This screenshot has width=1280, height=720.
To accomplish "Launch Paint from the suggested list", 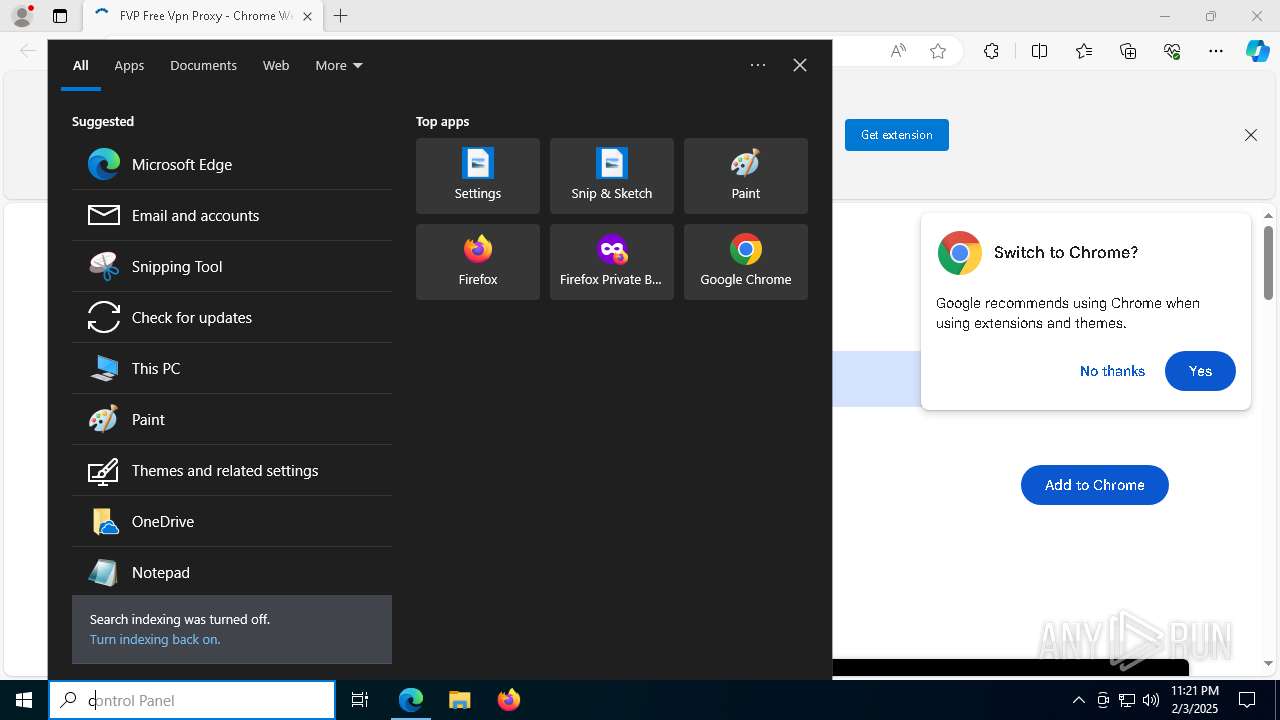I will tap(232, 419).
